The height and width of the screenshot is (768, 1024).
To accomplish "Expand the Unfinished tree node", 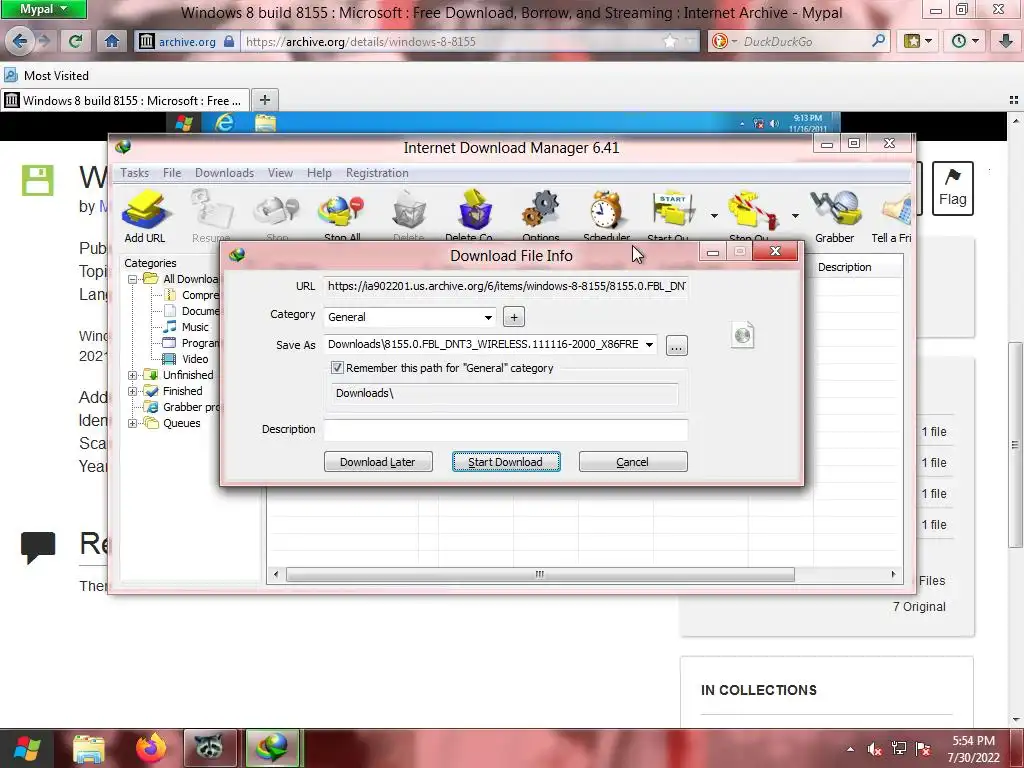I will [133, 375].
